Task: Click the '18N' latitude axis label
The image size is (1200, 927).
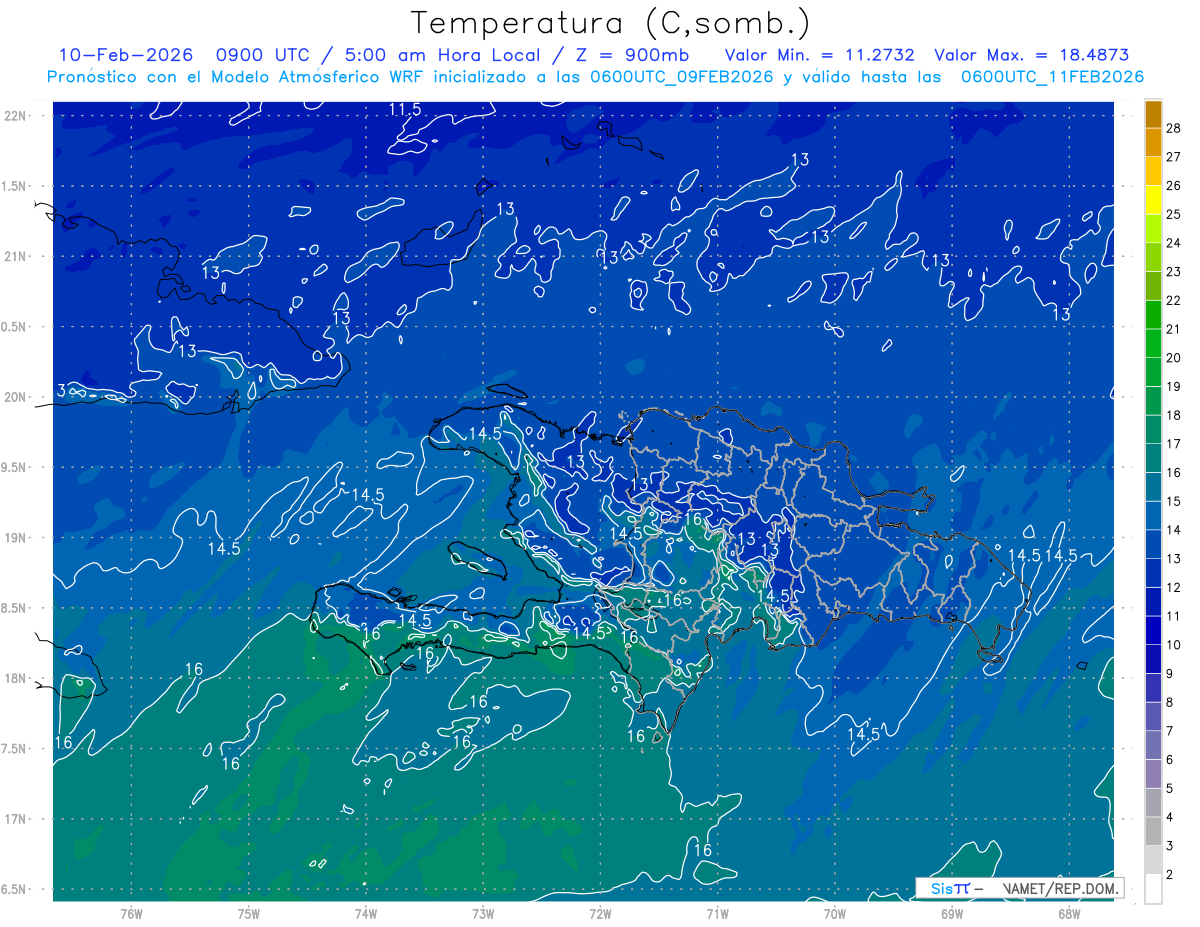Action: point(15,679)
